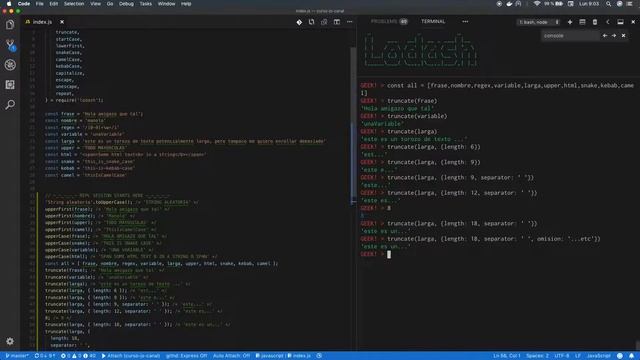Screen dimensions: 640x360
Task: Close the terminal find widget
Action: [x=624, y=36]
